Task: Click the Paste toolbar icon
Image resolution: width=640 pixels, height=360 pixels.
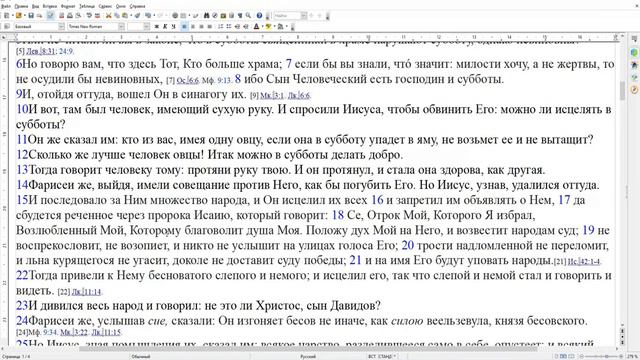Action: coord(124,16)
